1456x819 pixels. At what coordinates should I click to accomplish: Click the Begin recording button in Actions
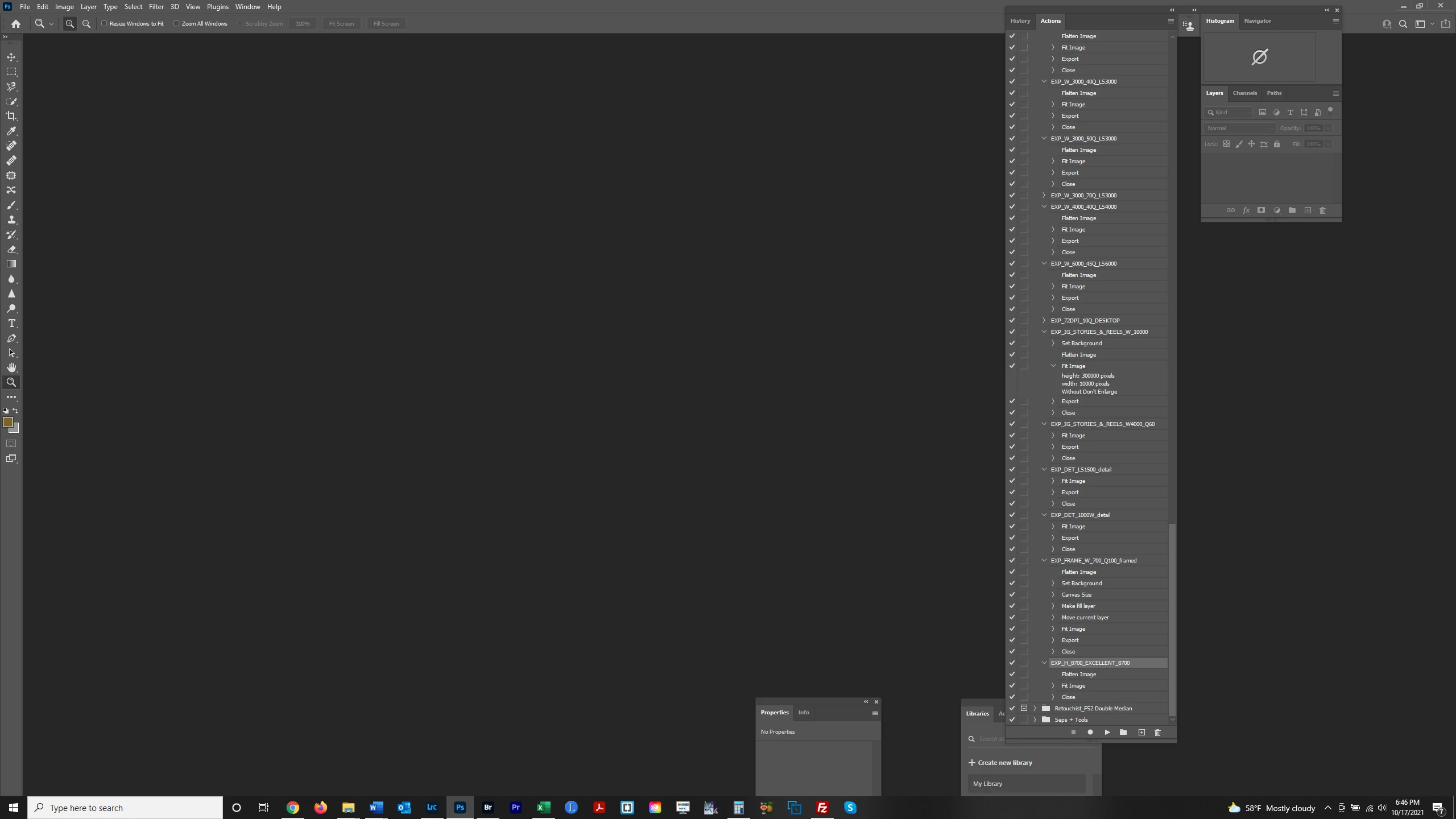(1090, 733)
